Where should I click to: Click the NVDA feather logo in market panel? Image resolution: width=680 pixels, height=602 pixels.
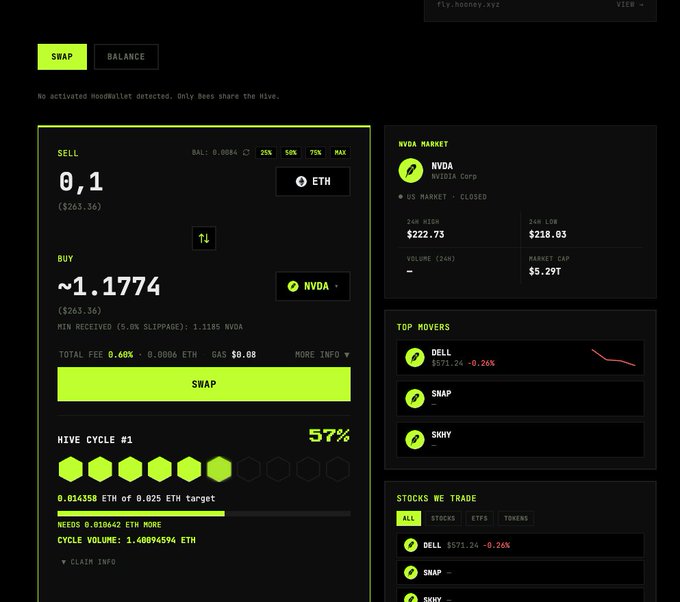pyautogui.click(x=411, y=170)
